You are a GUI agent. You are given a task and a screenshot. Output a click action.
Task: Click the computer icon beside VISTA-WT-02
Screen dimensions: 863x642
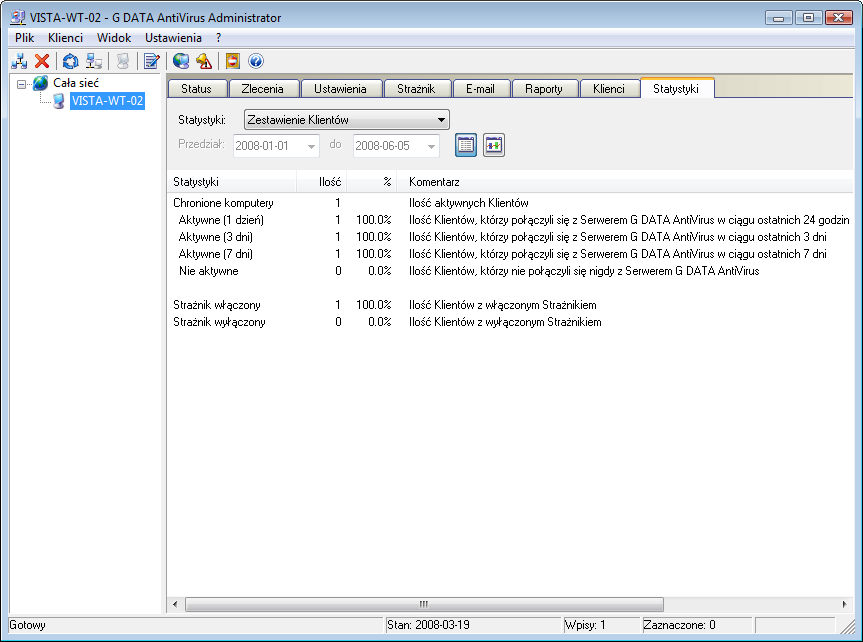coord(59,101)
